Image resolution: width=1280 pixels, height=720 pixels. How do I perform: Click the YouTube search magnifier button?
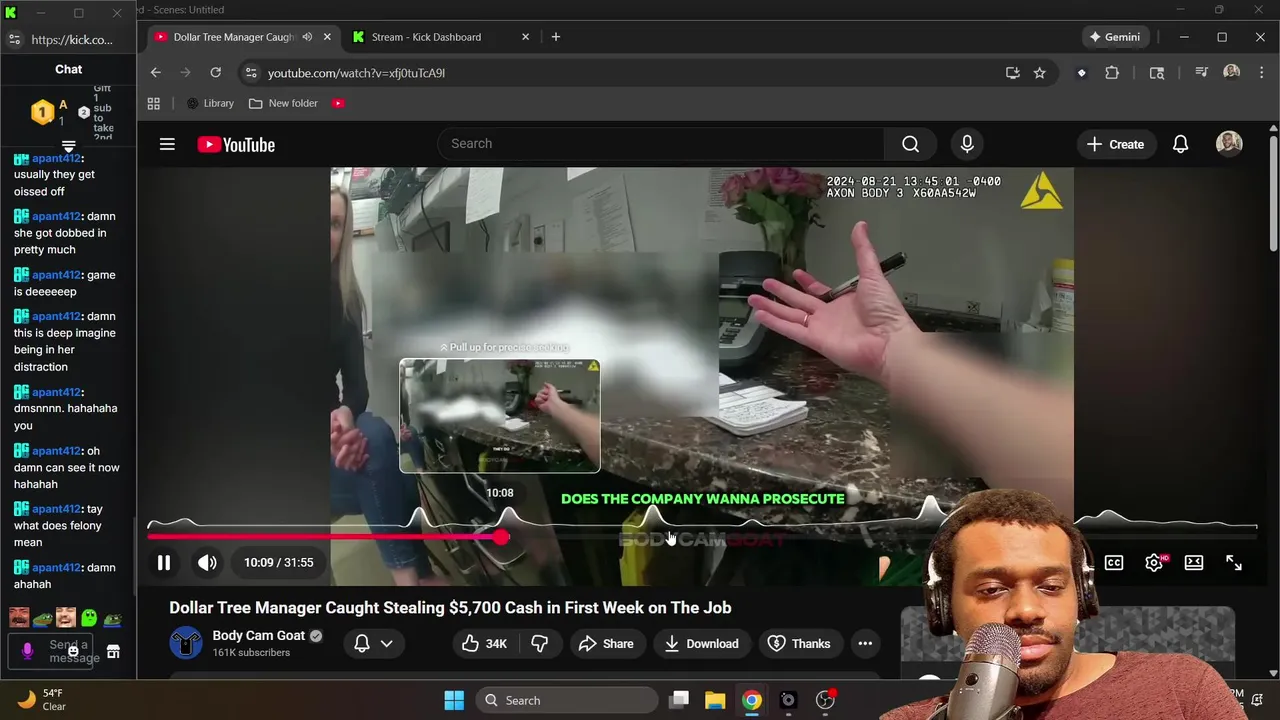click(910, 144)
